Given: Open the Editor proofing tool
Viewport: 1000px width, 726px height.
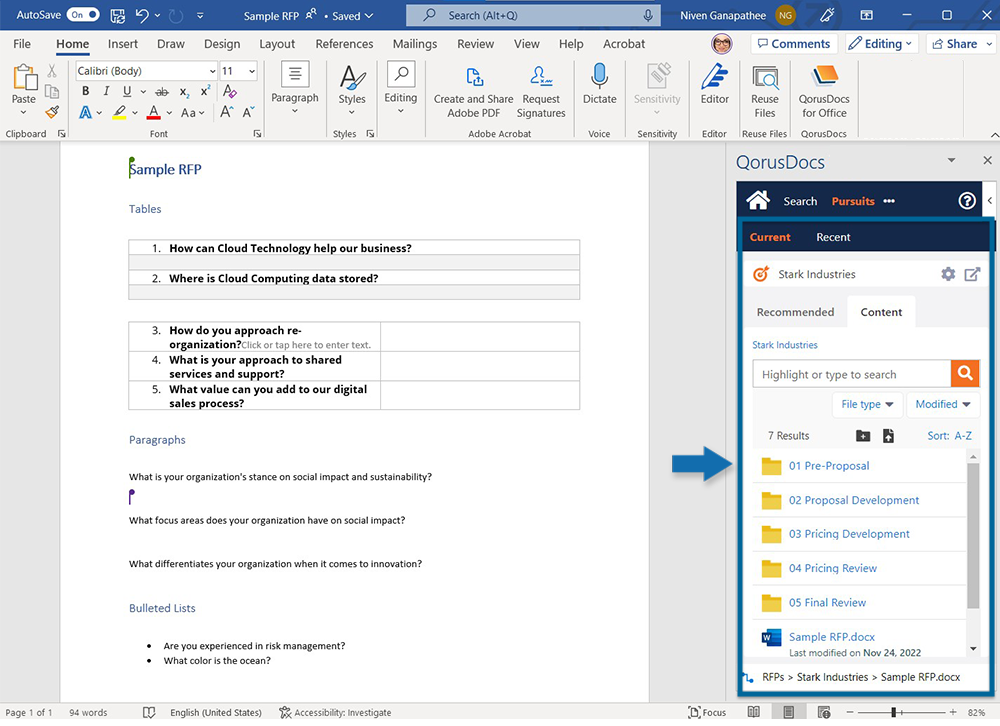Looking at the screenshot, I should 714,84.
